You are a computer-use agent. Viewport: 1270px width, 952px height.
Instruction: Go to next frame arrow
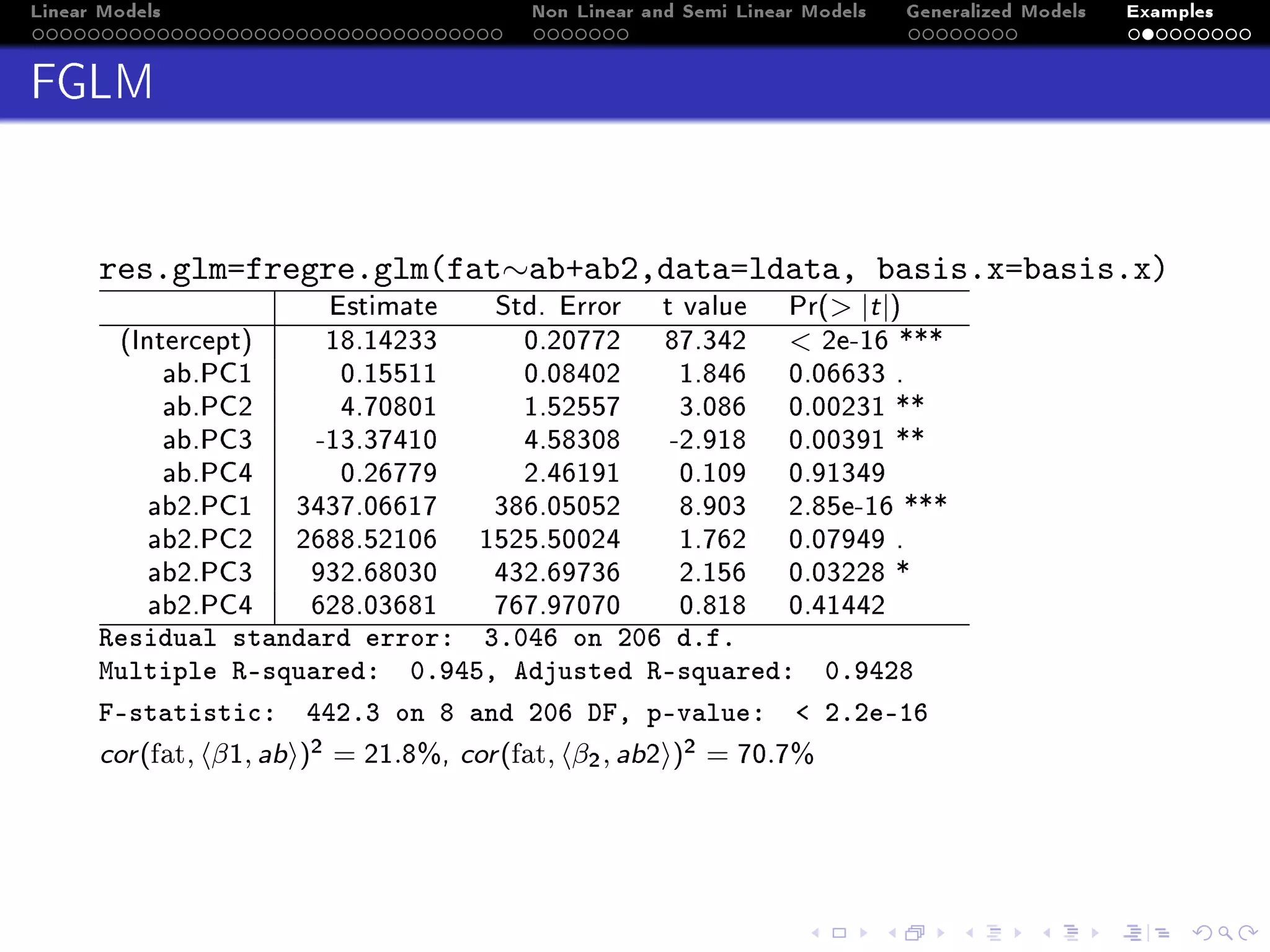(x=941, y=933)
